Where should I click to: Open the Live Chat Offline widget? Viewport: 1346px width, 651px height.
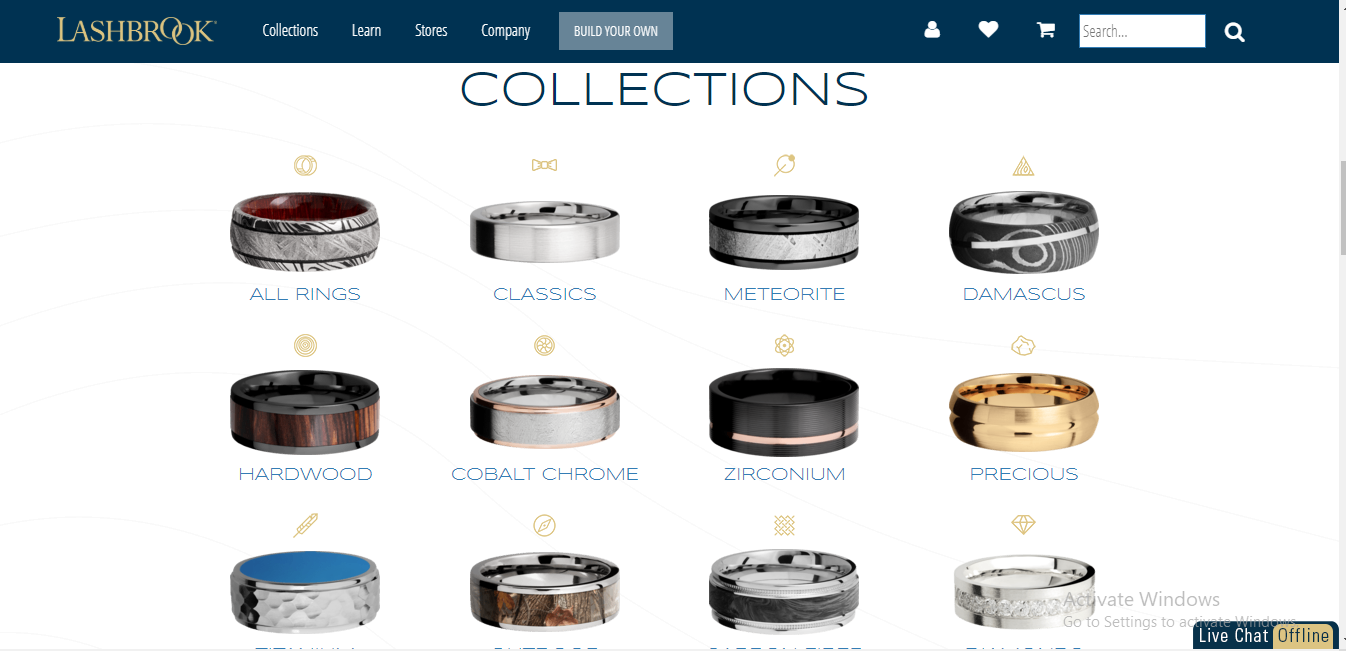click(x=1265, y=636)
